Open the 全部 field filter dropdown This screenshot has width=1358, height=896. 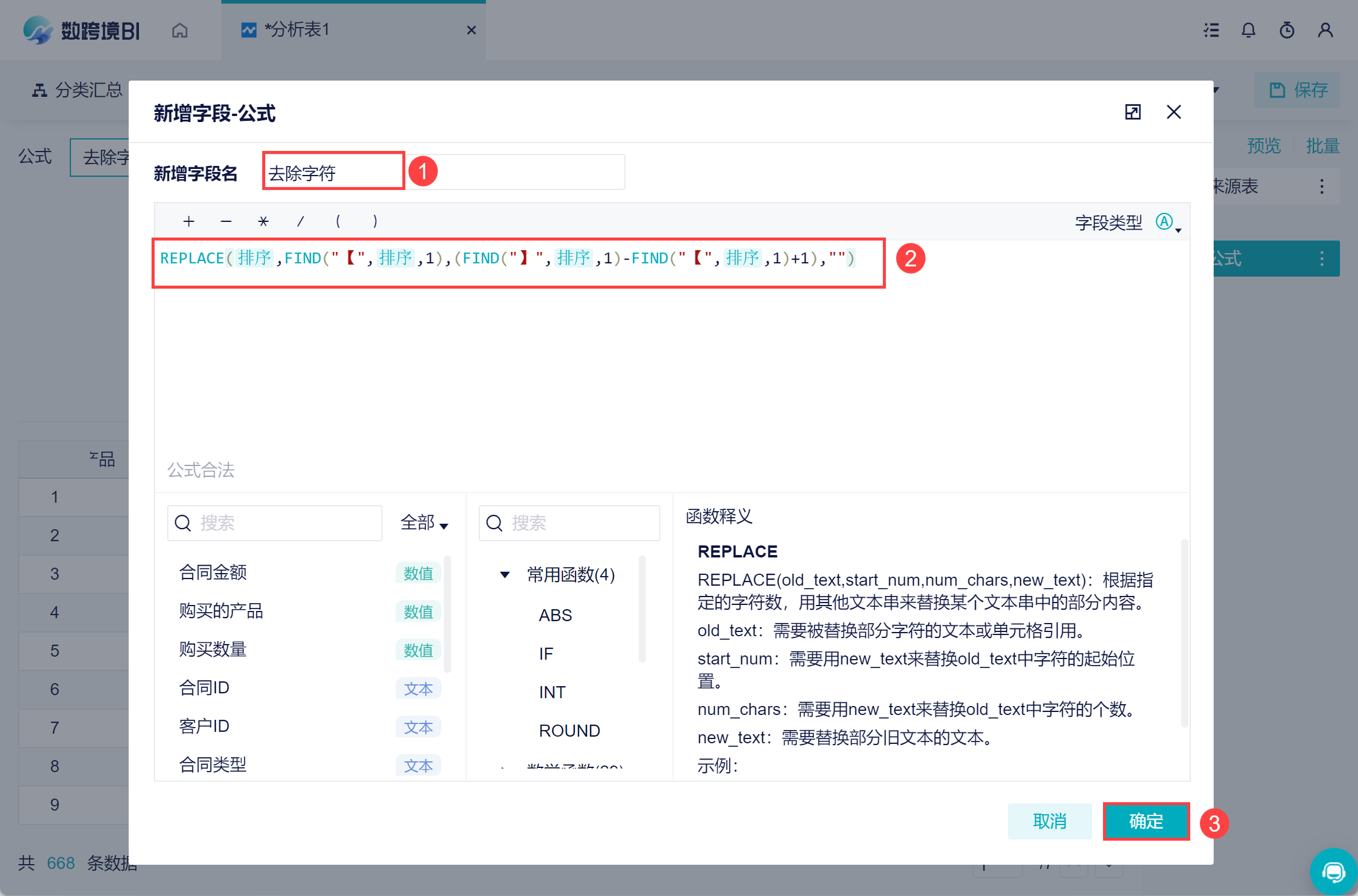click(424, 523)
